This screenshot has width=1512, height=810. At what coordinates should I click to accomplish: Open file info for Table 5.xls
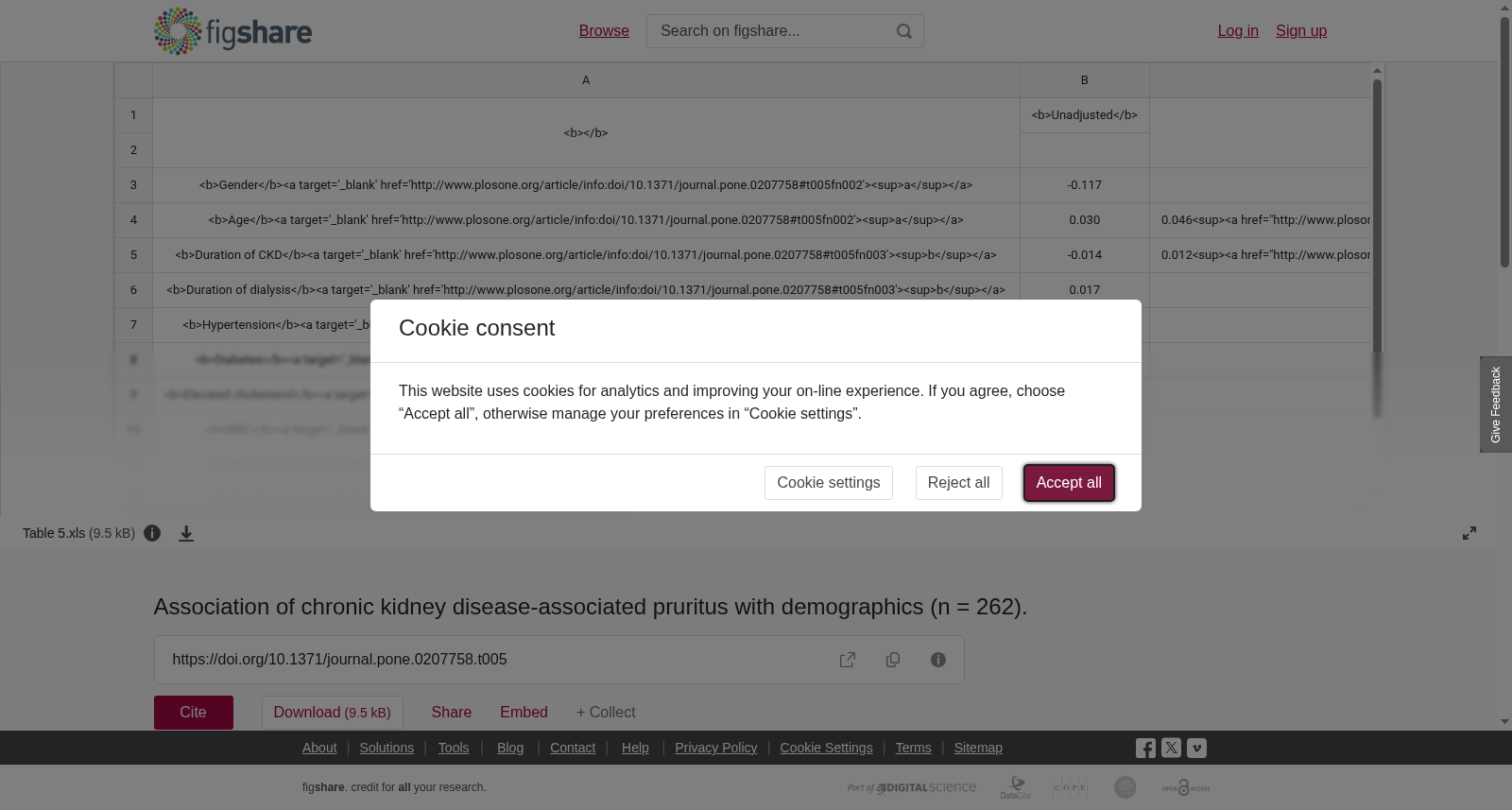(x=152, y=533)
